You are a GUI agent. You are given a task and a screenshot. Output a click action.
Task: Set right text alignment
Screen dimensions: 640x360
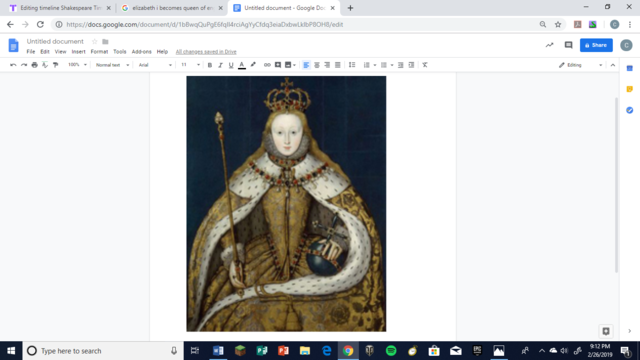(327, 65)
